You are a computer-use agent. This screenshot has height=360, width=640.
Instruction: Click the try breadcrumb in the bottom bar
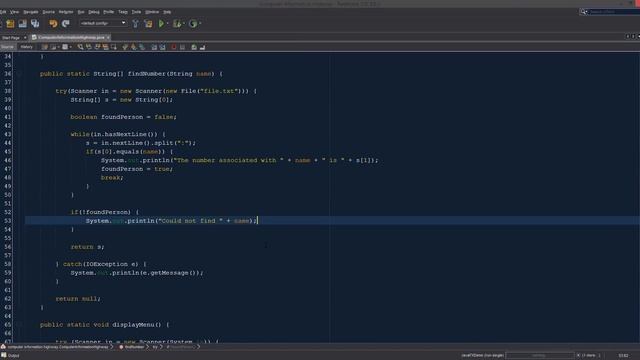155,347
